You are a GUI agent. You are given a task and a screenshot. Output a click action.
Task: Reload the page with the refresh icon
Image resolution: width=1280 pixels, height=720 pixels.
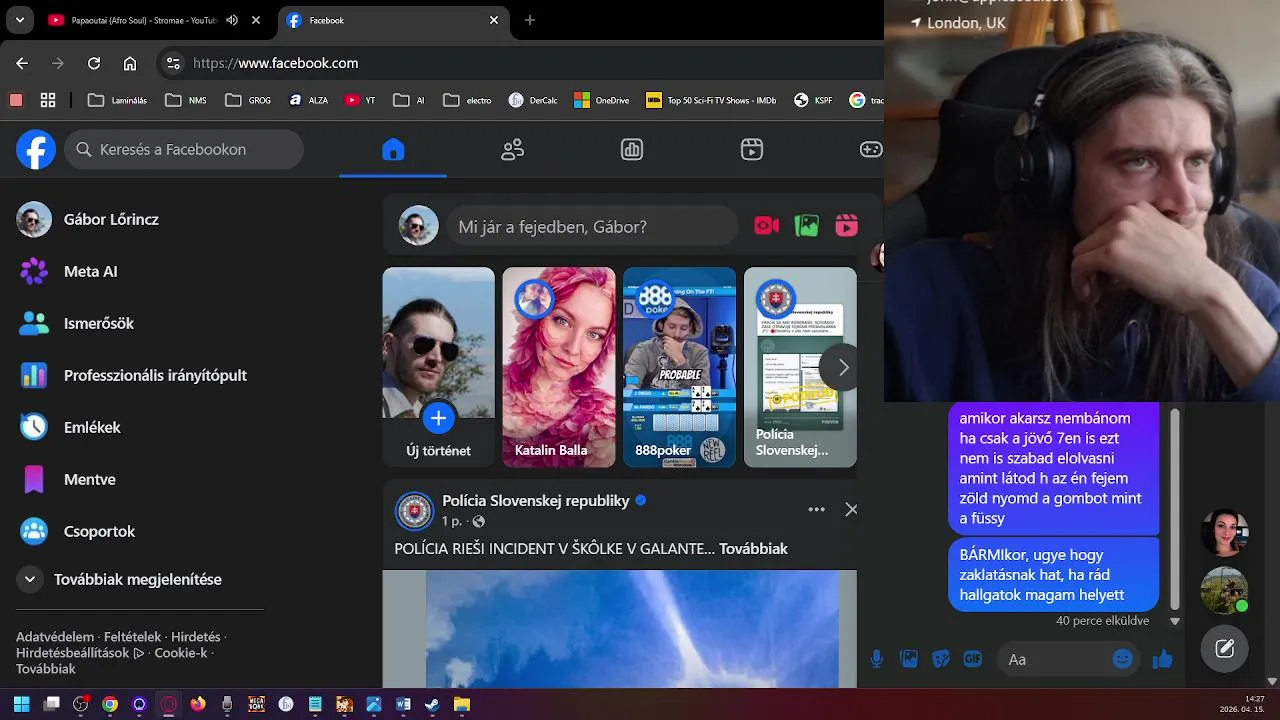94,63
